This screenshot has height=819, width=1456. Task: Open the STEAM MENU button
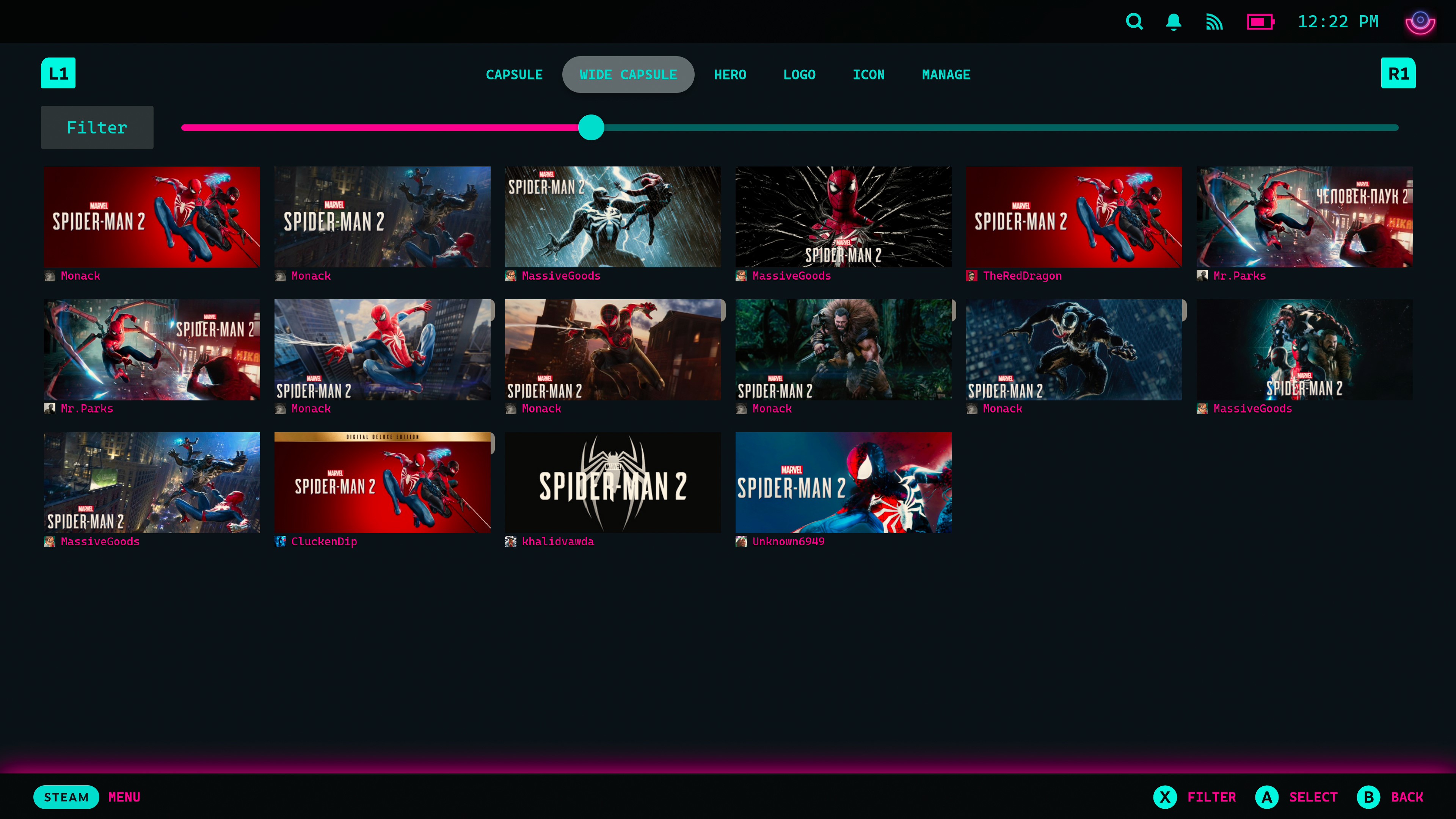[66, 797]
